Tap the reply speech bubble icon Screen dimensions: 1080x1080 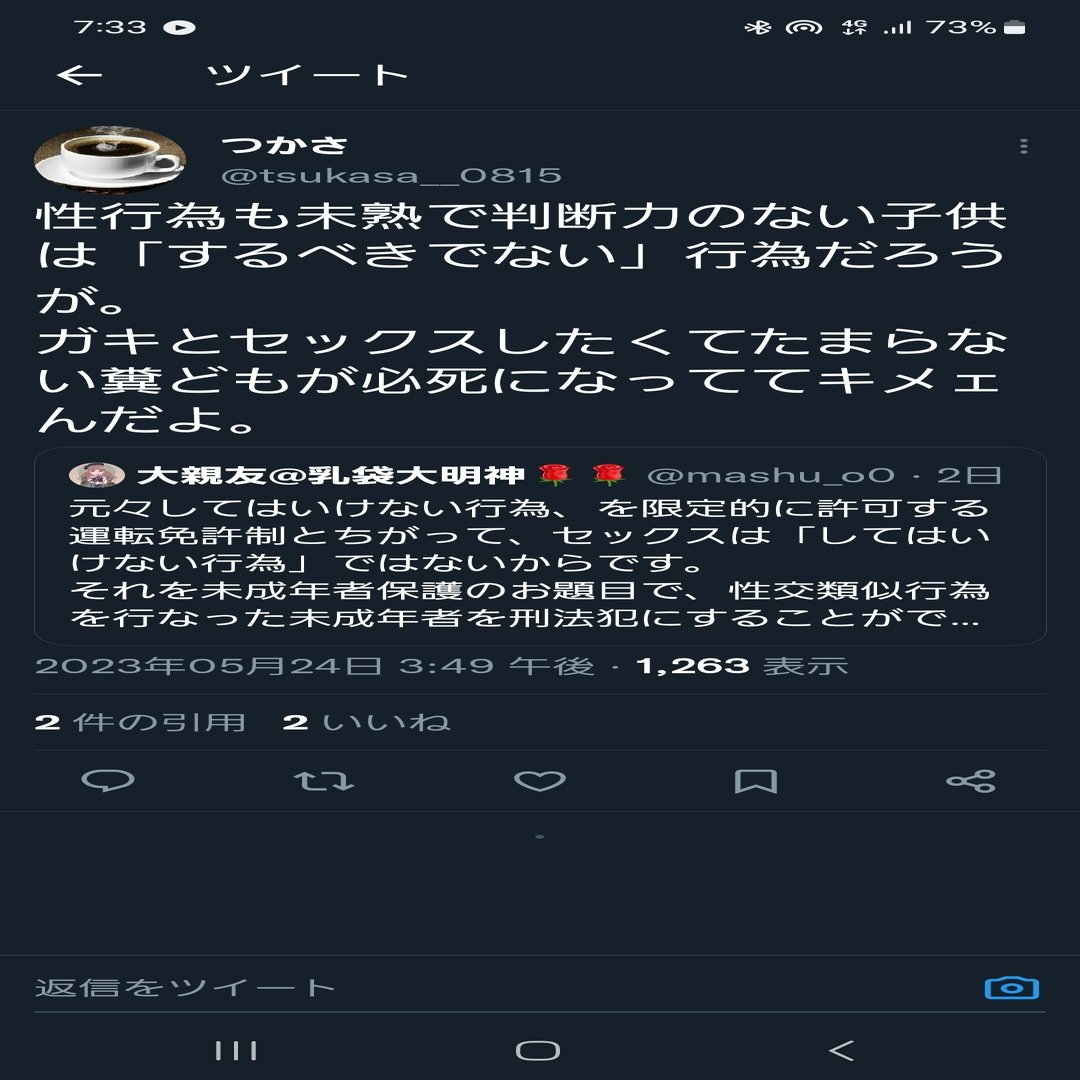pos(108,780)
